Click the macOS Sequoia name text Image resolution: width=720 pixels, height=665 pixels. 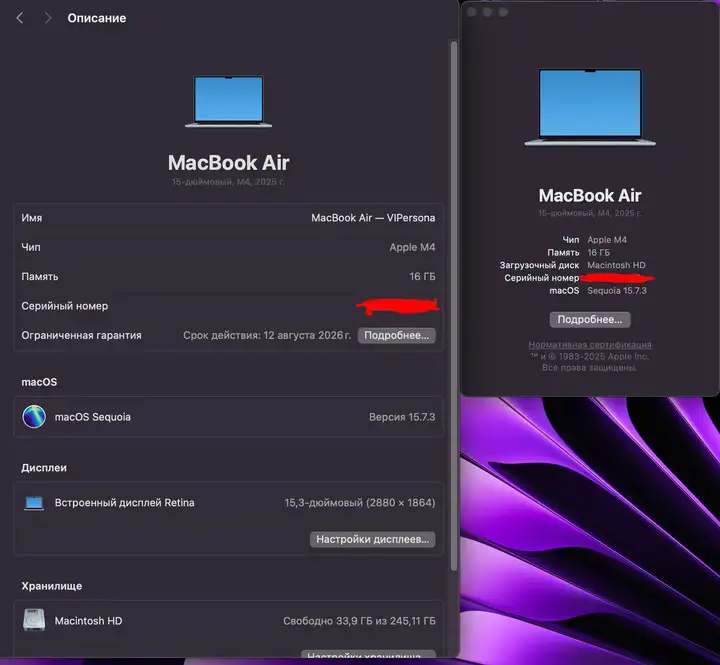pyautogui.click(x=93, y=417)
